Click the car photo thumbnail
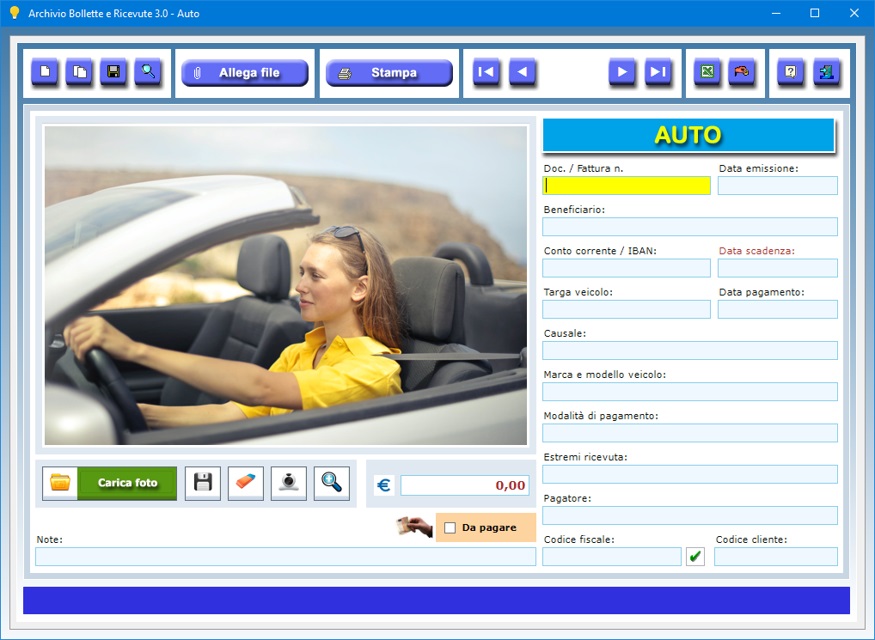Screen dimensions: 875x640 click(x=286, y=285)
